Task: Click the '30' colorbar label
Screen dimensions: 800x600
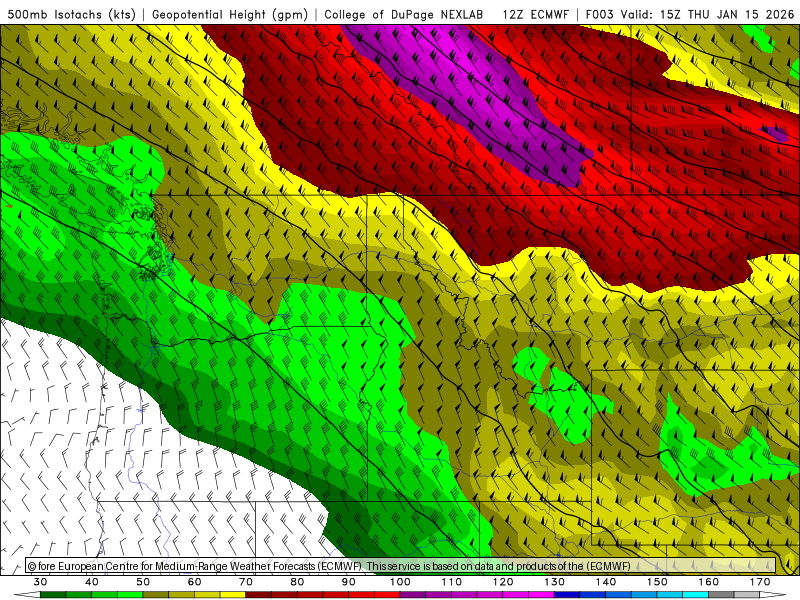Action: point(40,582)
